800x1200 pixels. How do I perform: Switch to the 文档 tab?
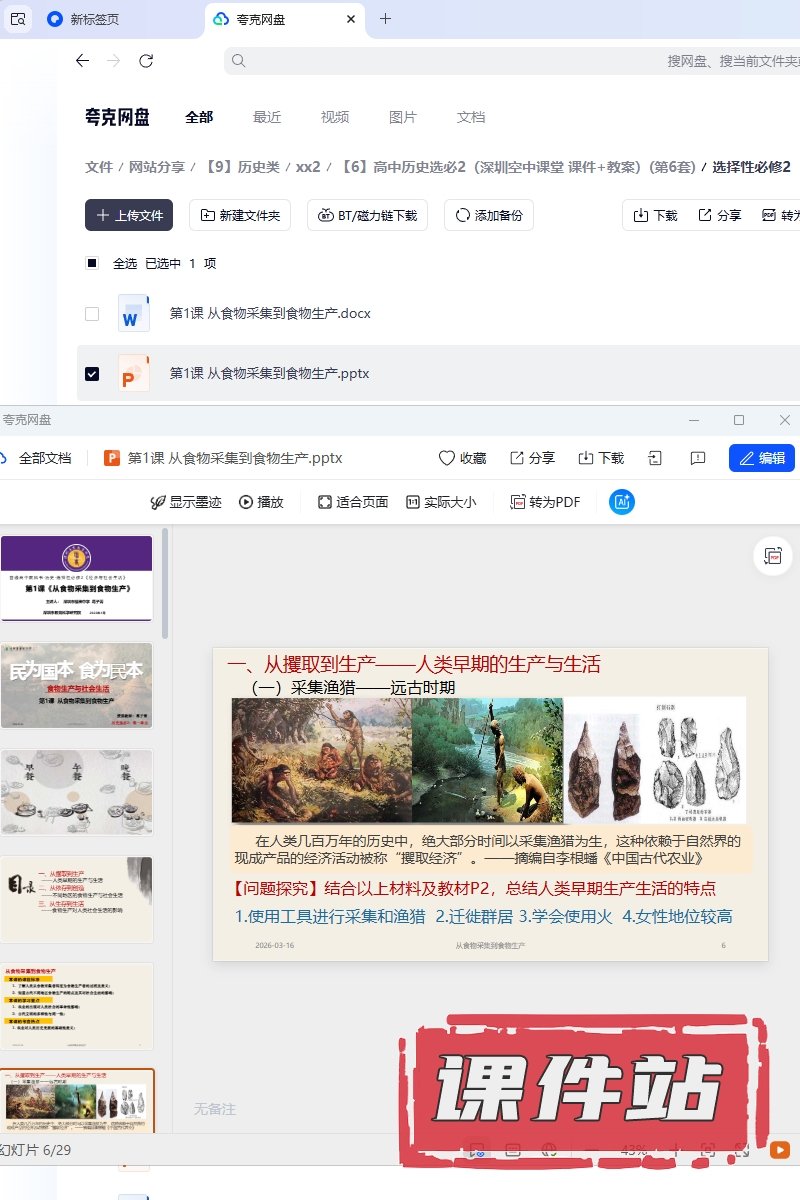click(x=471, y=117)
